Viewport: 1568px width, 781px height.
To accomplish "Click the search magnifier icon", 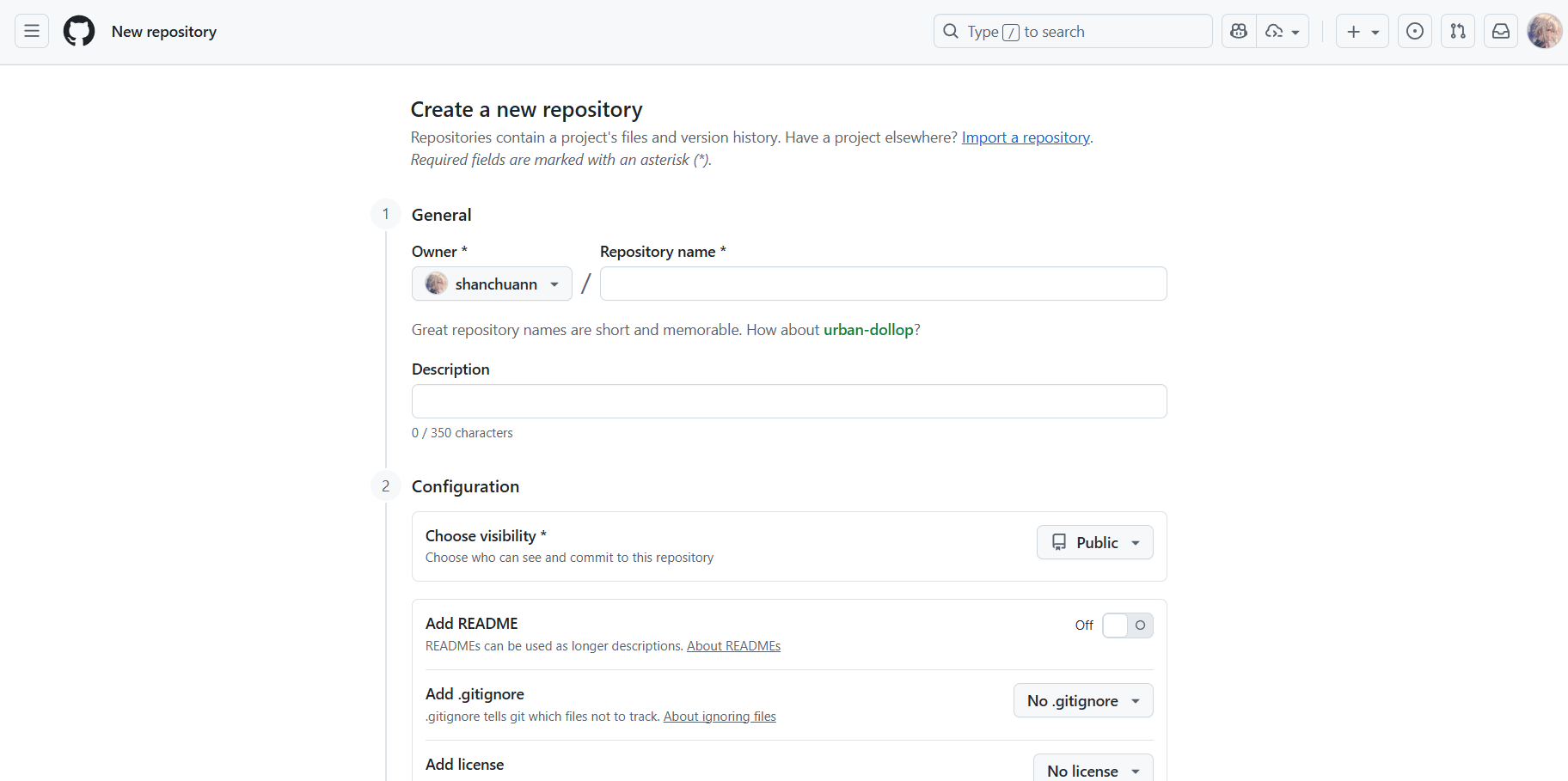I will click(x=951, y=32).
